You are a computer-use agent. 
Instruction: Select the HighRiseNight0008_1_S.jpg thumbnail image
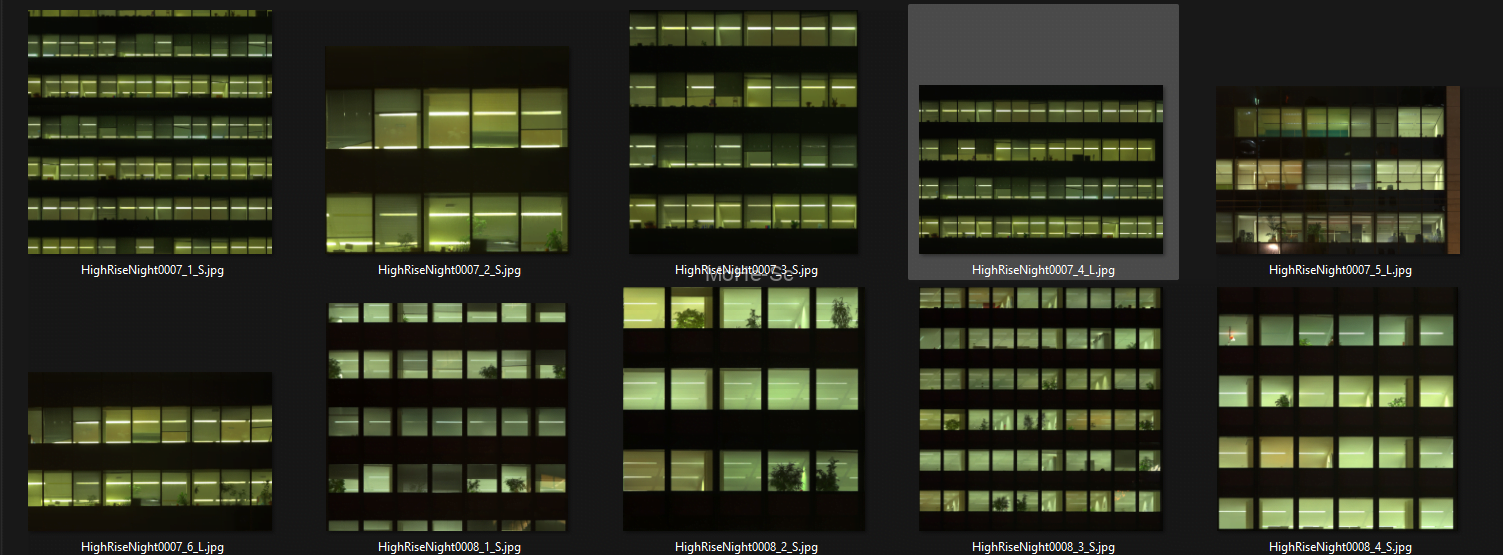[447, 417]
